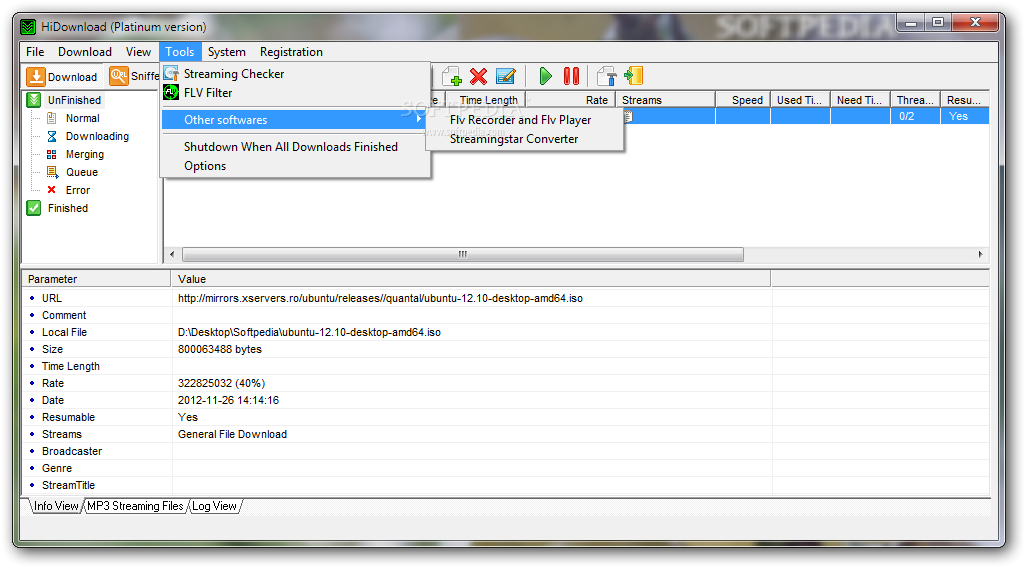
Task: Open the System menu
Action: (226, 52)
